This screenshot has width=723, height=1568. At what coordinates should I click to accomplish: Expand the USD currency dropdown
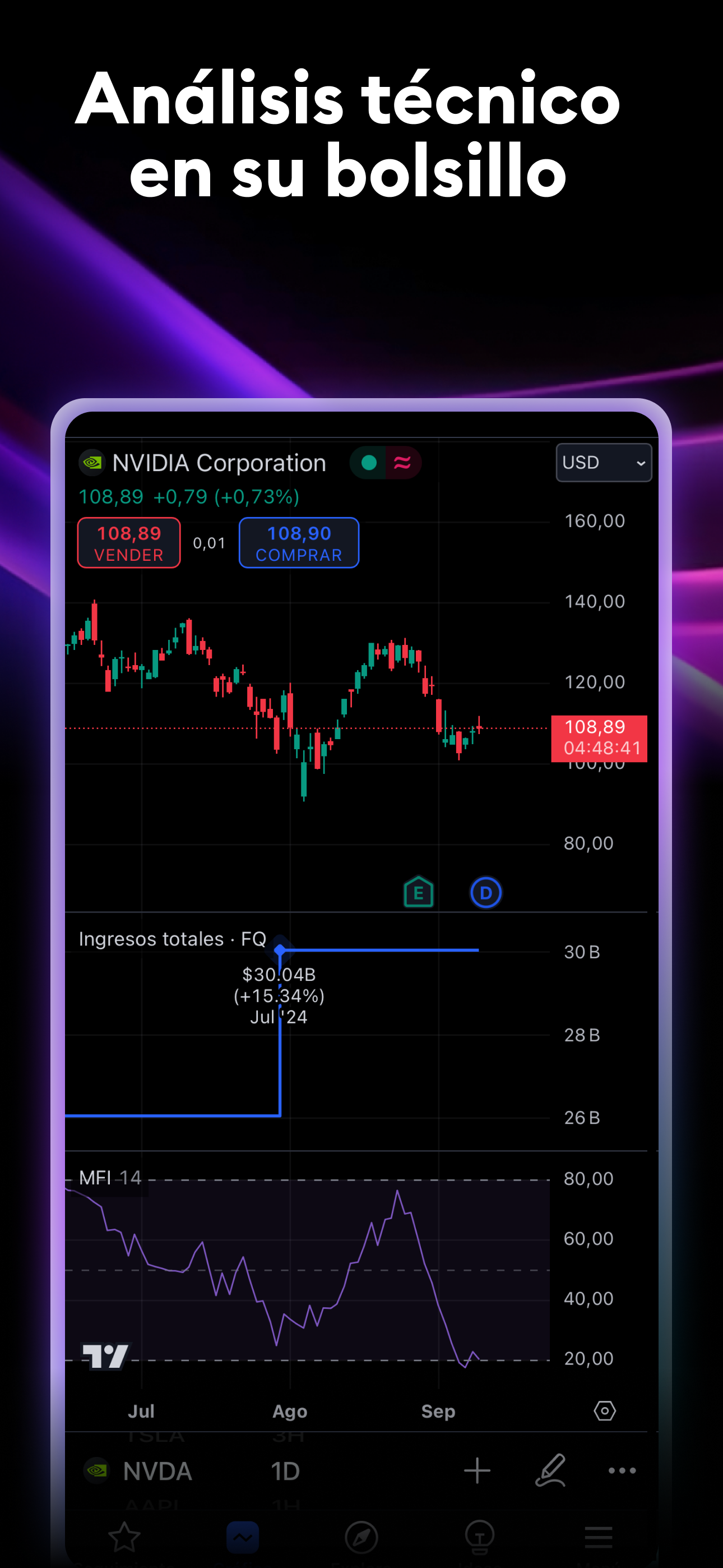[x=604, y=463]
